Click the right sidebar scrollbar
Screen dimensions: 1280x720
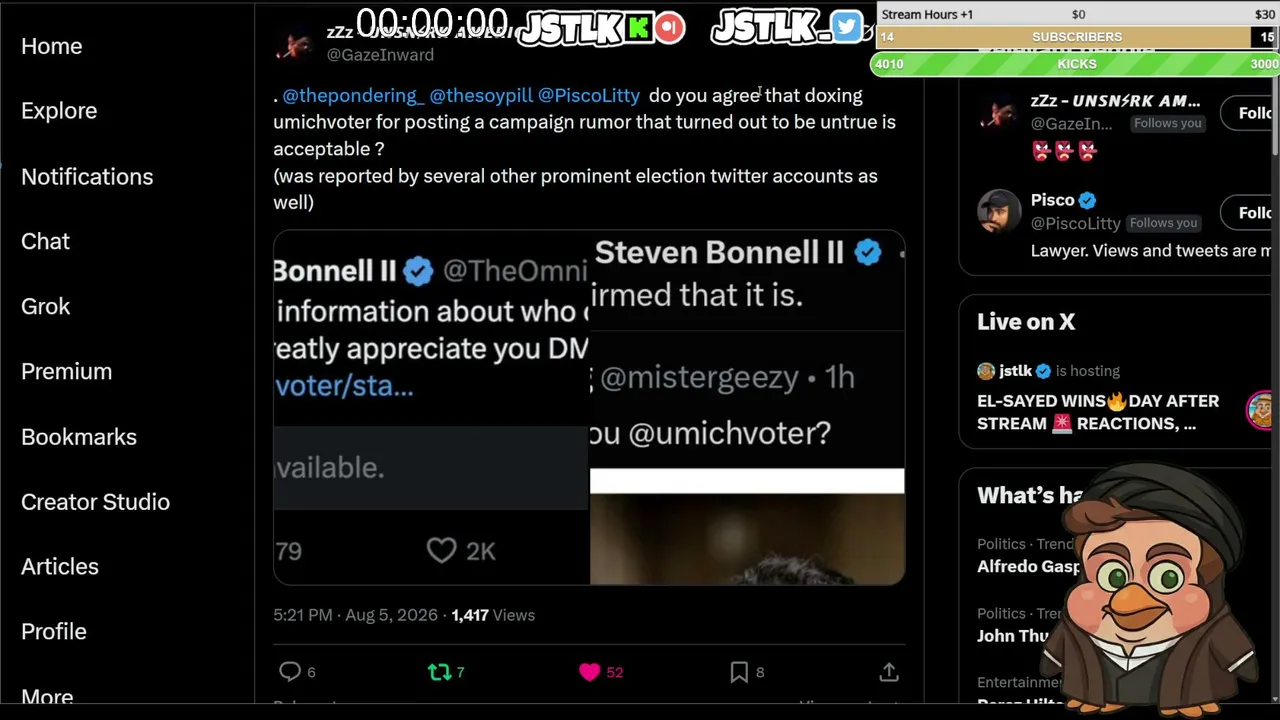(1275, 120)
